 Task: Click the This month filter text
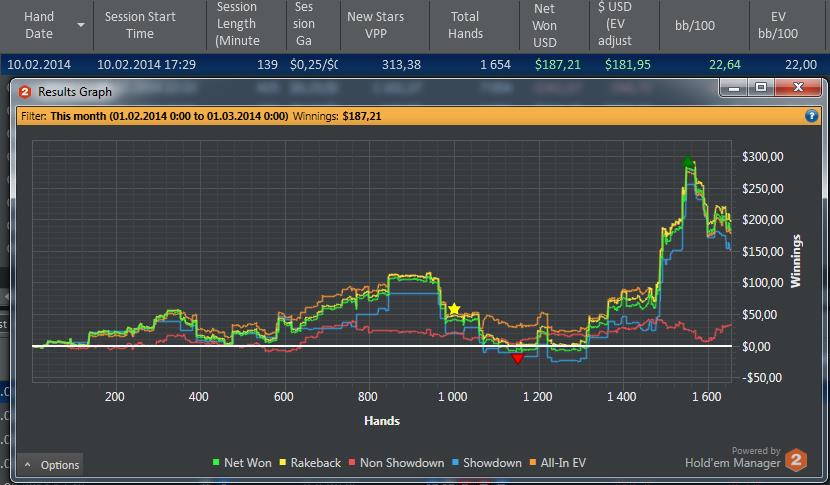pos(169,116)
